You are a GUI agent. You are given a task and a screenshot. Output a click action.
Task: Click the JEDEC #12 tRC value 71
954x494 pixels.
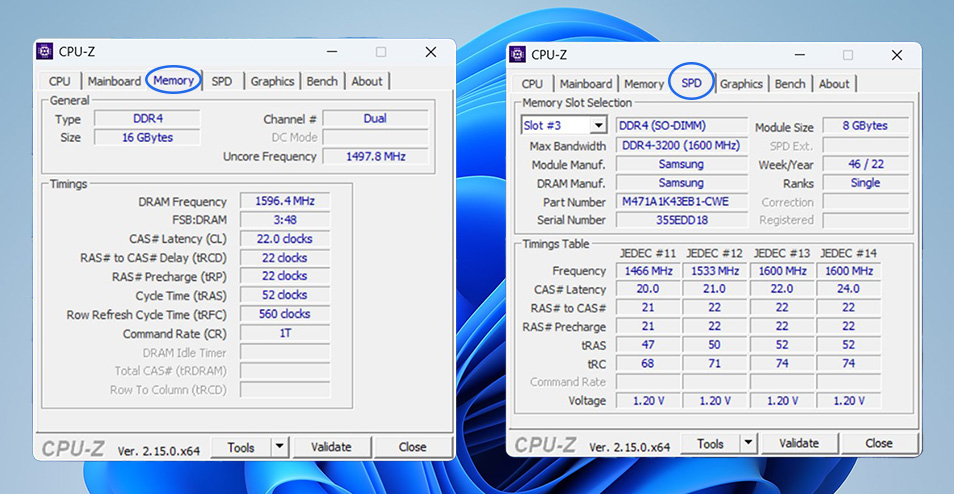714,363
